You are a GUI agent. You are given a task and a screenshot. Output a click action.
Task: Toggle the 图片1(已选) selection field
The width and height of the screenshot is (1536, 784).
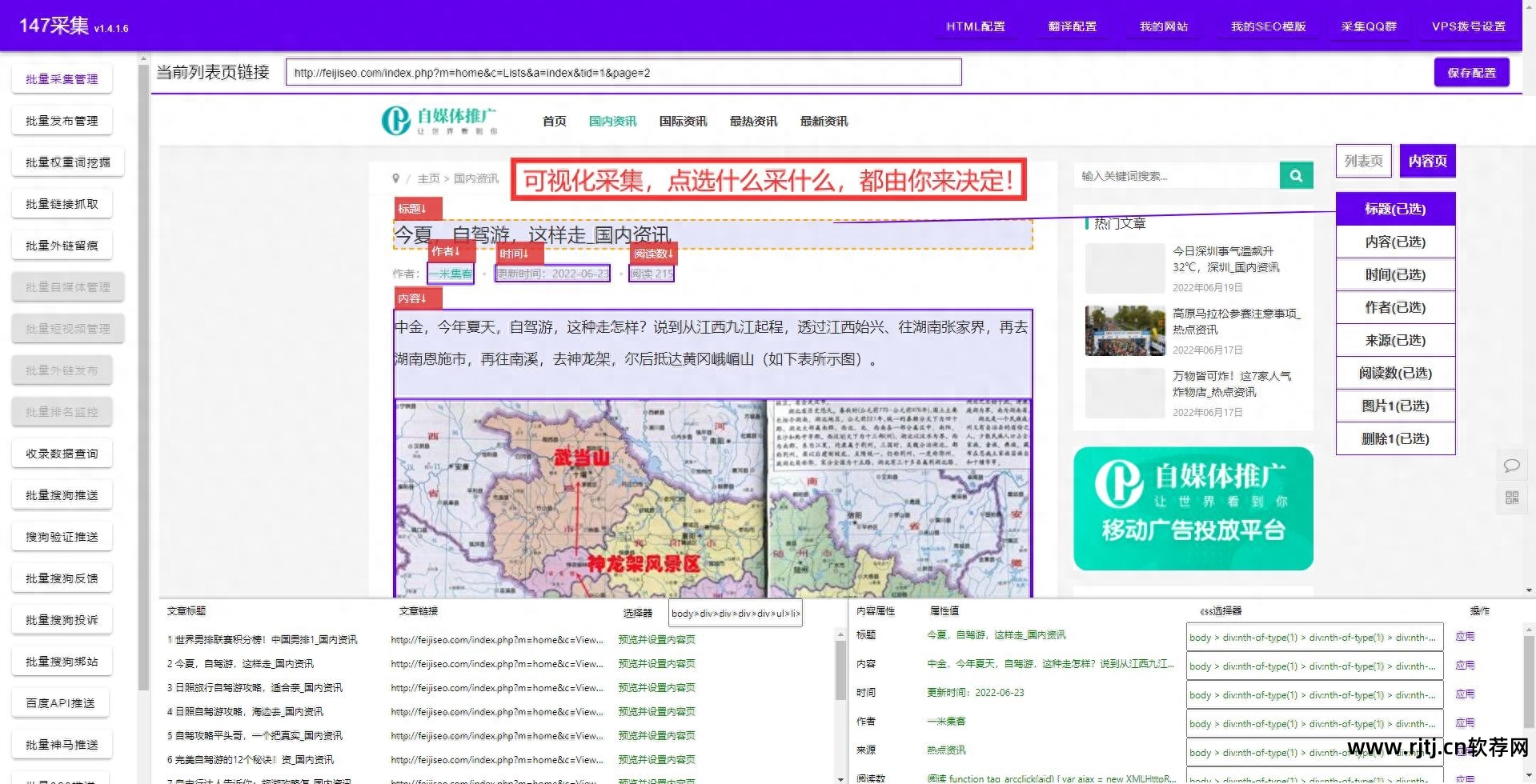click(x=1395, y=406)
